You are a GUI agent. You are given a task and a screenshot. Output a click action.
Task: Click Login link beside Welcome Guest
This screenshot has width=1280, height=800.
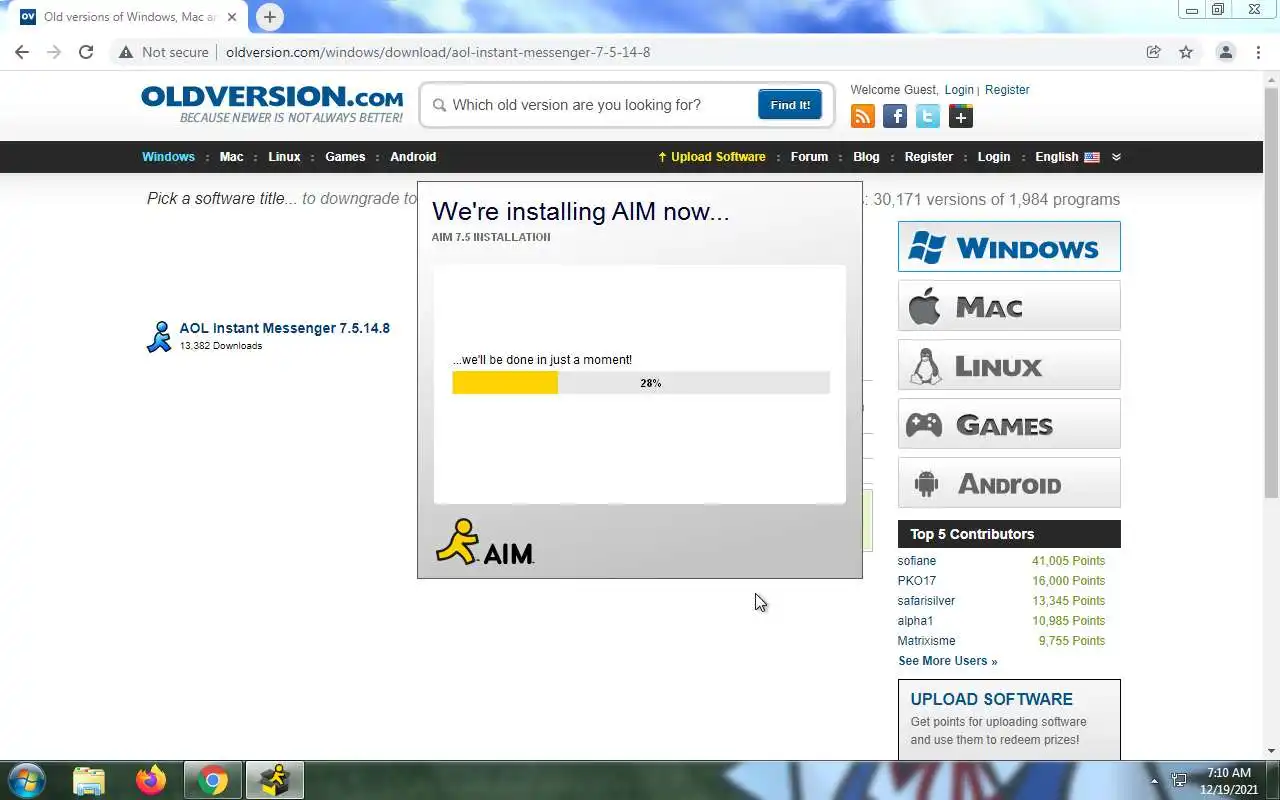click(959, 90)
